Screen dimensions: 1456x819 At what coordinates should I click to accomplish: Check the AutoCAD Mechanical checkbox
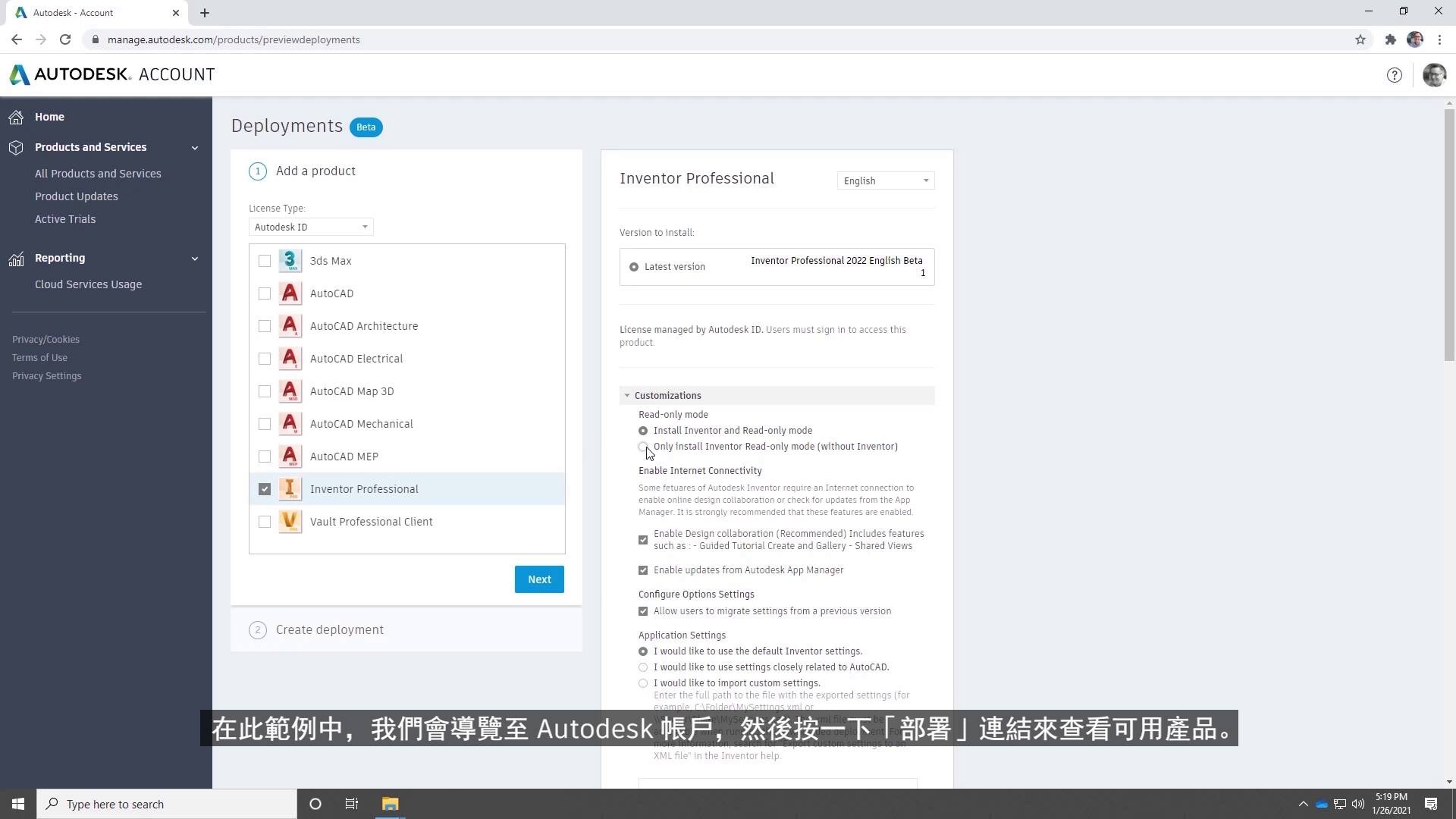[x=265, y=424]
